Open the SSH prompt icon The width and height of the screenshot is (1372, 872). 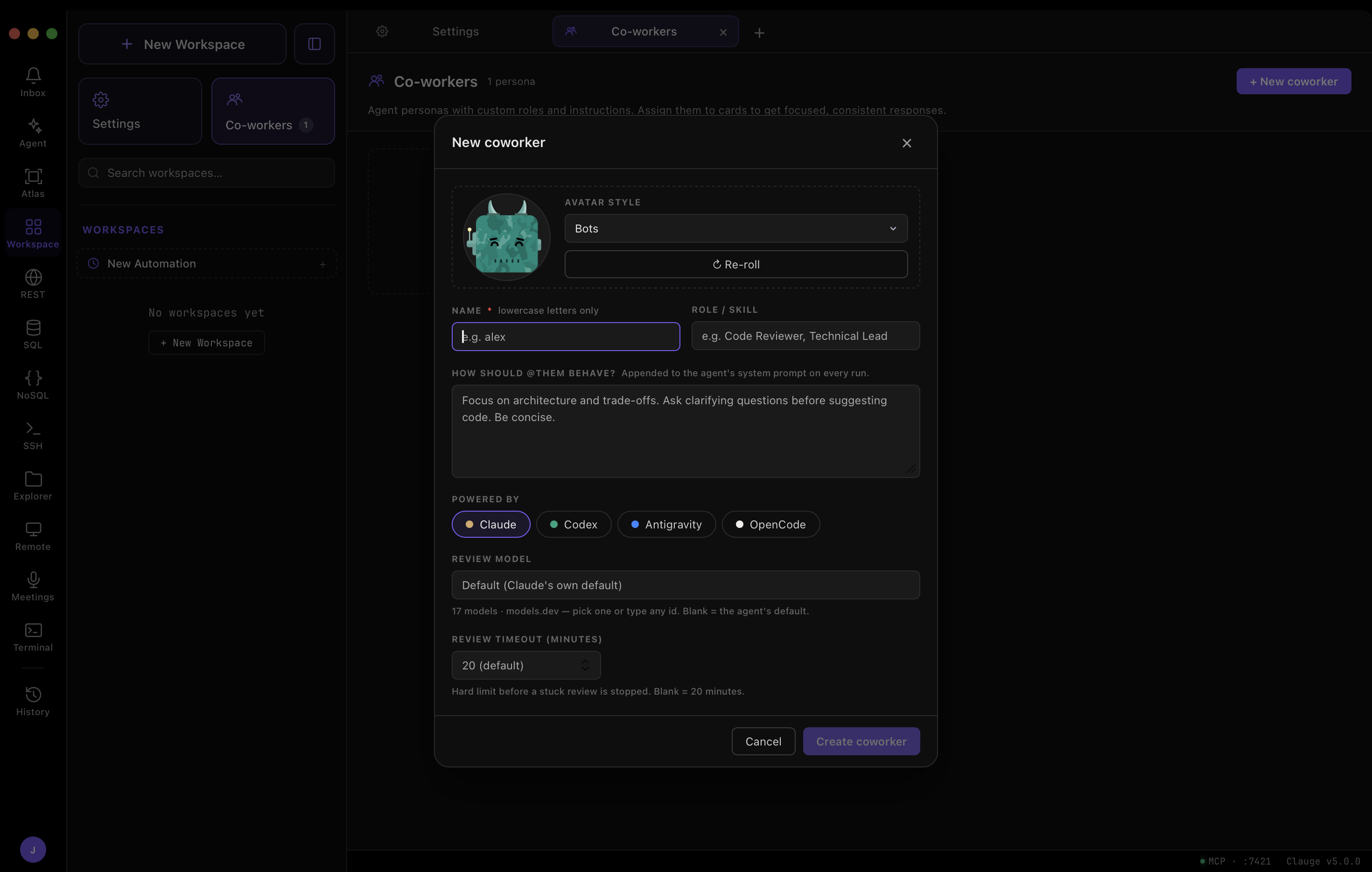tap(33, 428)
